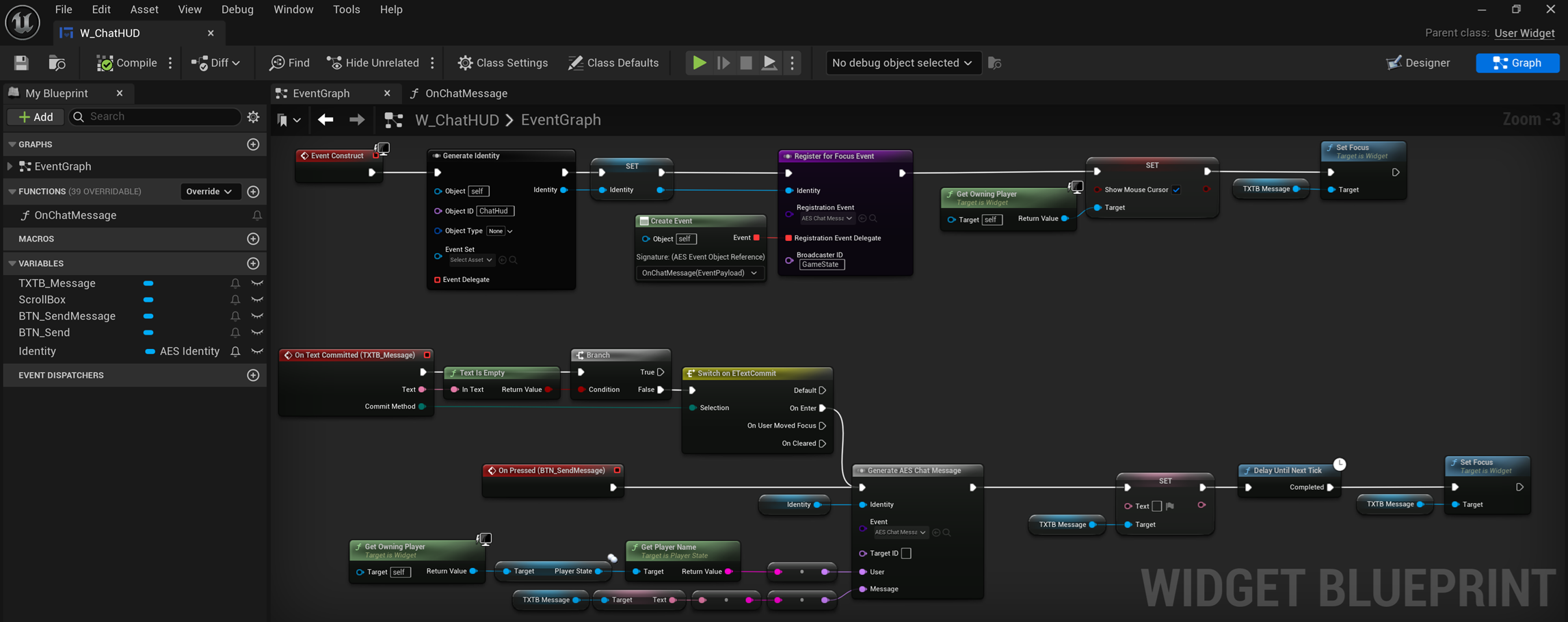Enable the Show Mouse Cursor checkbox

coord(1177,190)
